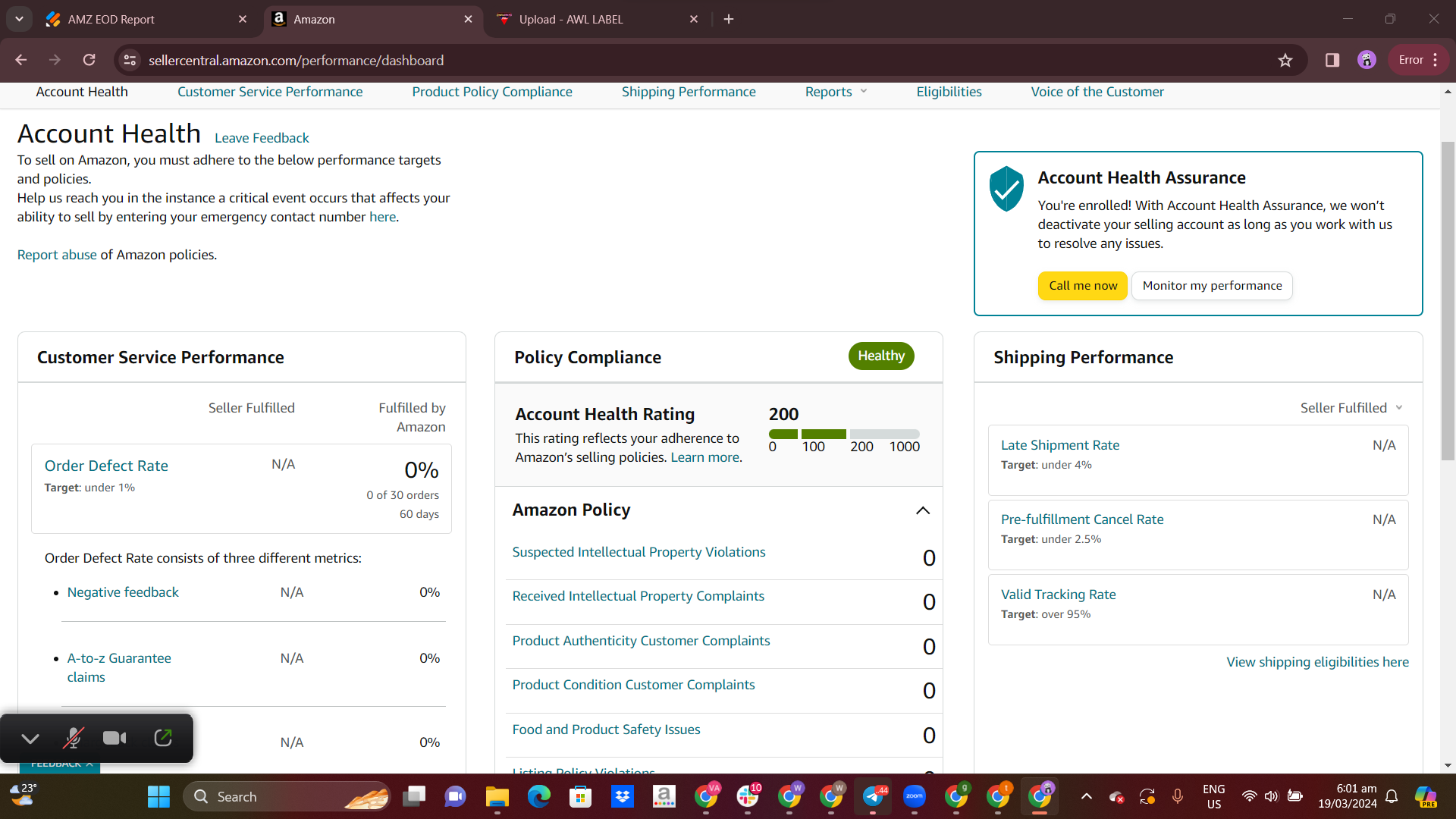Open Pre-fulfillment Cancel Rate link
This screenshot has width=1456, height=819.
click(x=1081, y=519)
